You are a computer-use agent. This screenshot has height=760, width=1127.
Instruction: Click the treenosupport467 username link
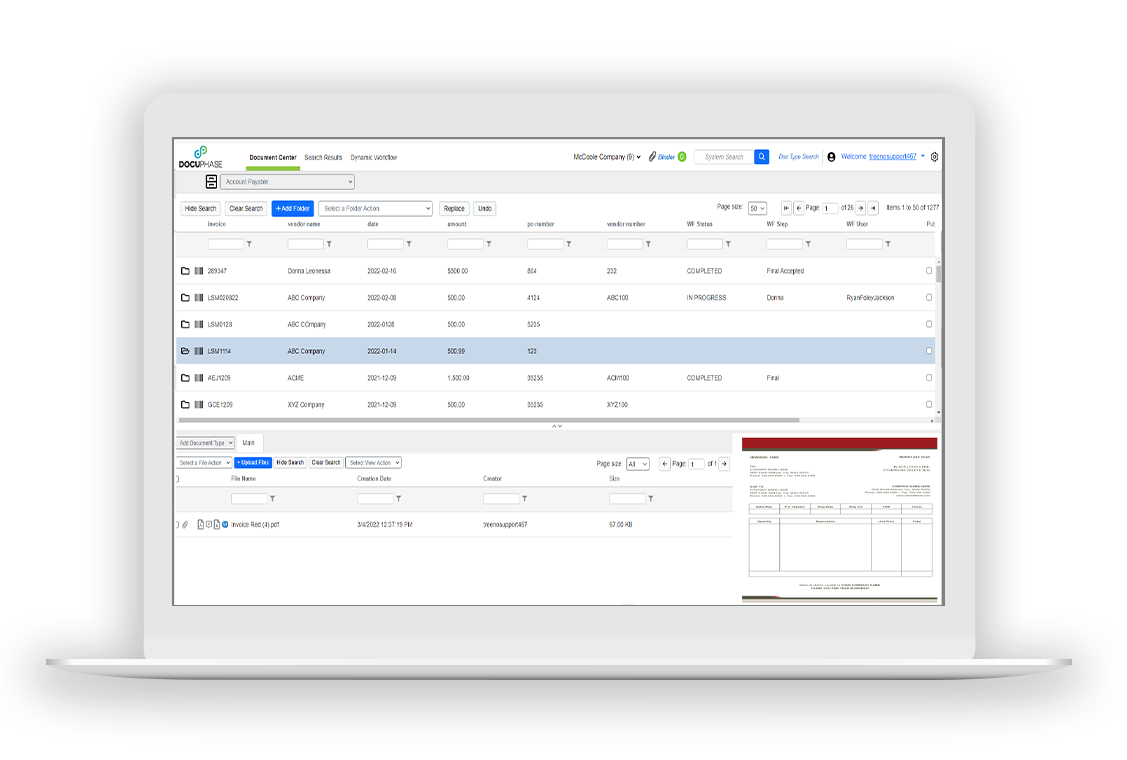click(893, 157)
